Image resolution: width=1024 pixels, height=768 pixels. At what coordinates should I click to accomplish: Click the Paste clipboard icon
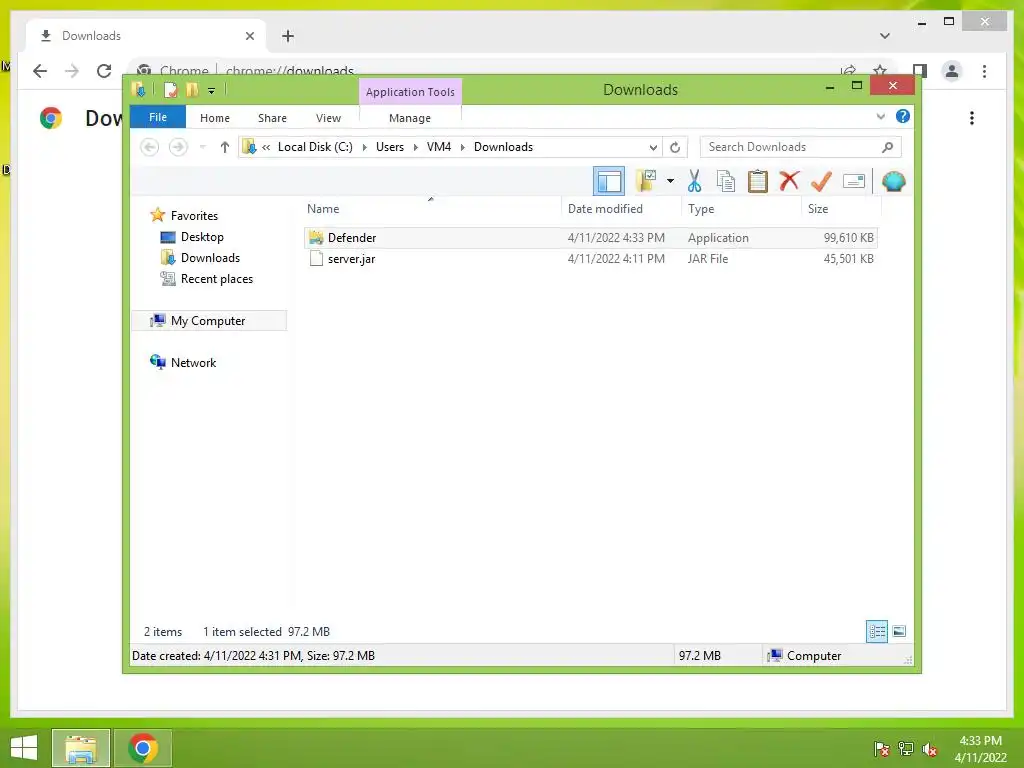758,181
